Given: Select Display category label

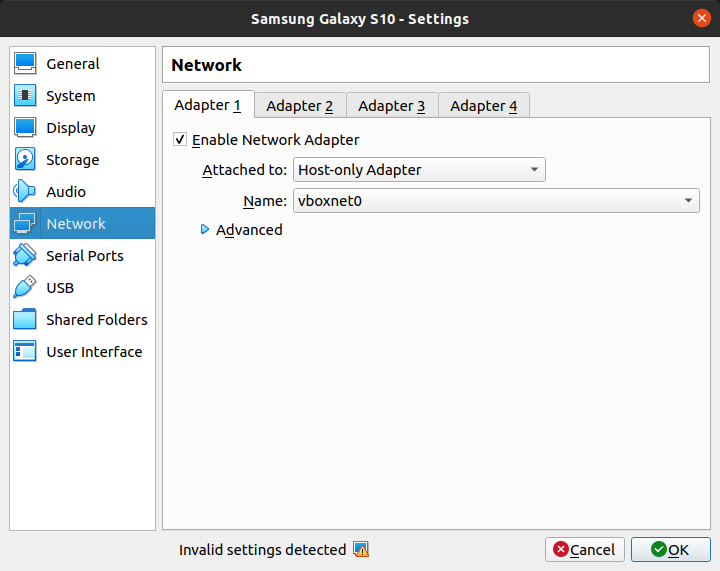Looking at the screenshot, I should pyautogui.click(x=71, y=128).
